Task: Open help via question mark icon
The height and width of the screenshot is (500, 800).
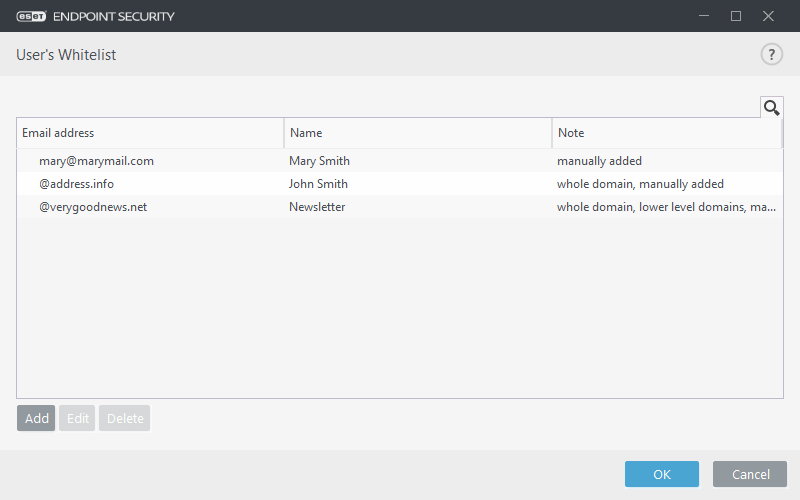Action: (771, 55)
